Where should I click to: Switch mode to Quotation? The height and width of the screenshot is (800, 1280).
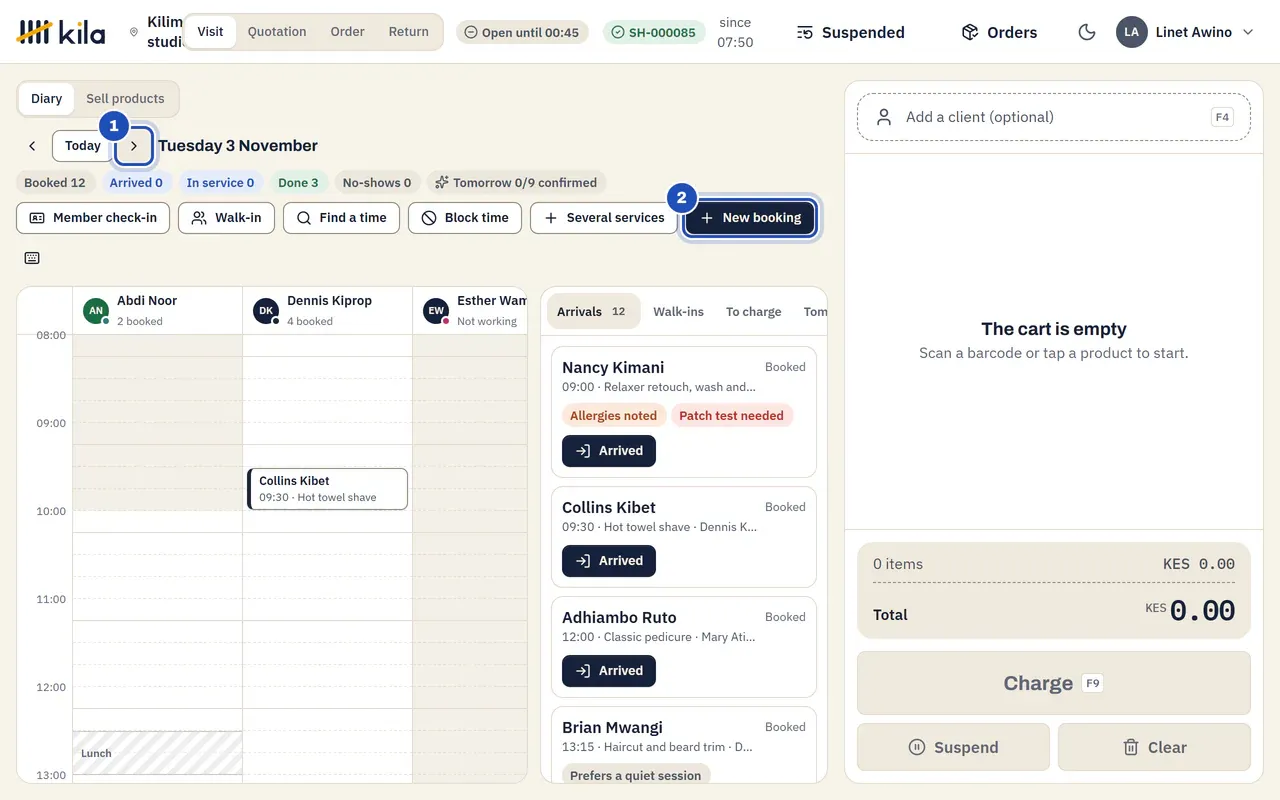277,32
